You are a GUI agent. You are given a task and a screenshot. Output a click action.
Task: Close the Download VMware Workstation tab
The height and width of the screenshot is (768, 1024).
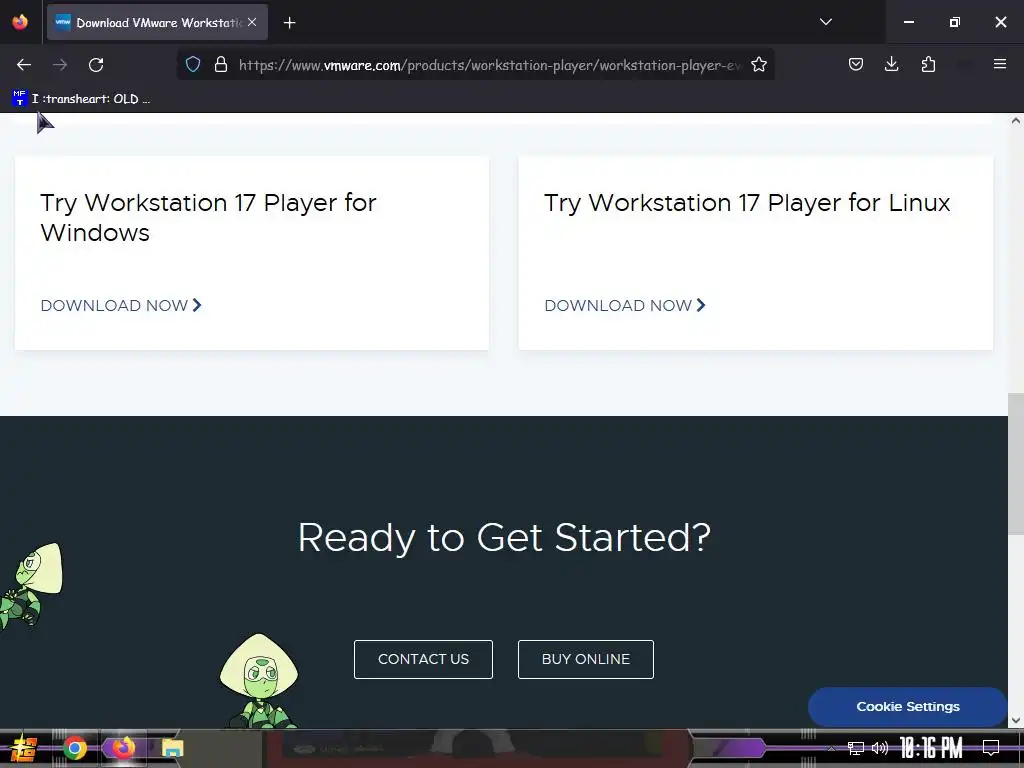[x=252, y=22]
